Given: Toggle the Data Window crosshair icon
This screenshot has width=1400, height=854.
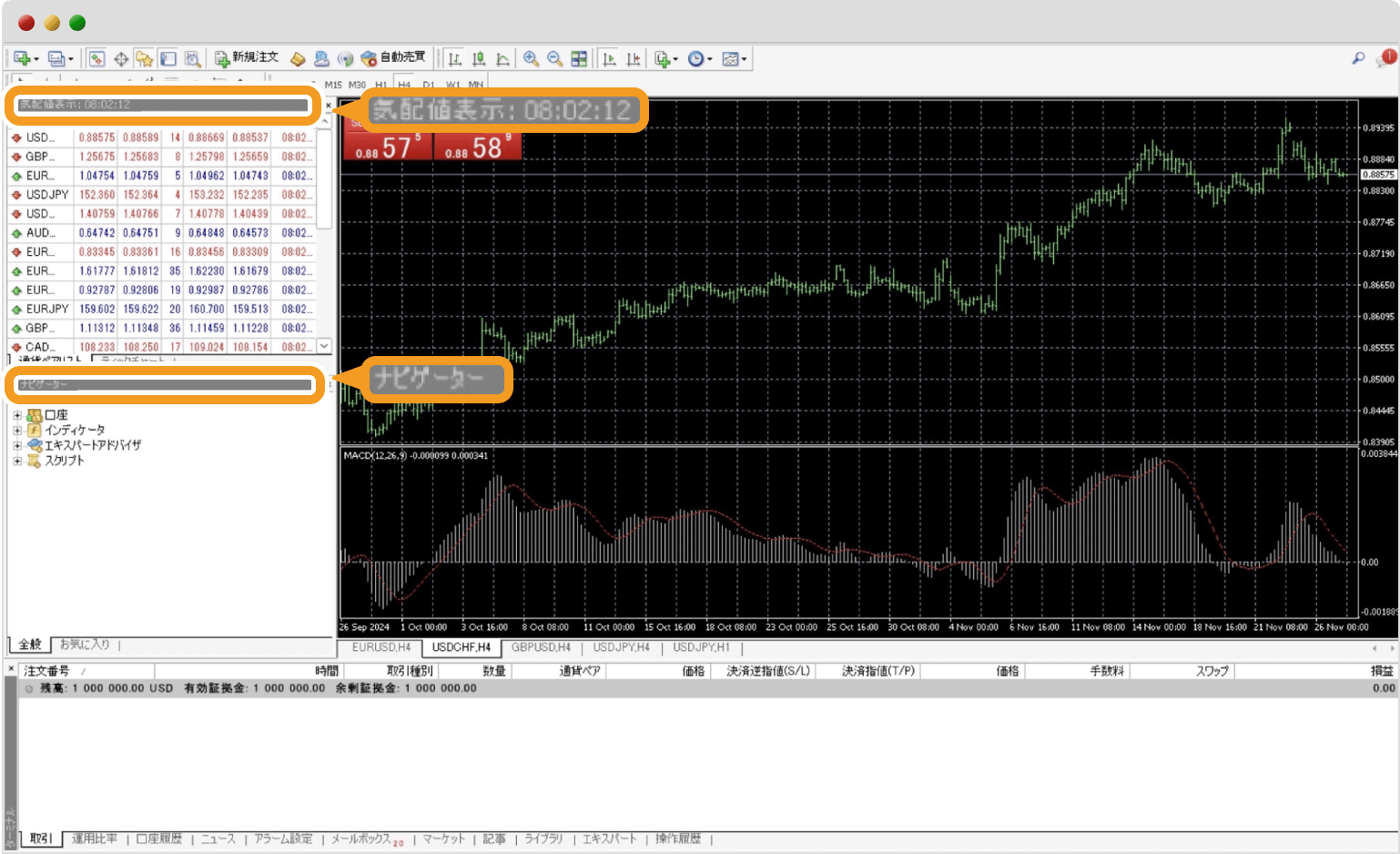Looking at the screenshot, I should (120, 59).
